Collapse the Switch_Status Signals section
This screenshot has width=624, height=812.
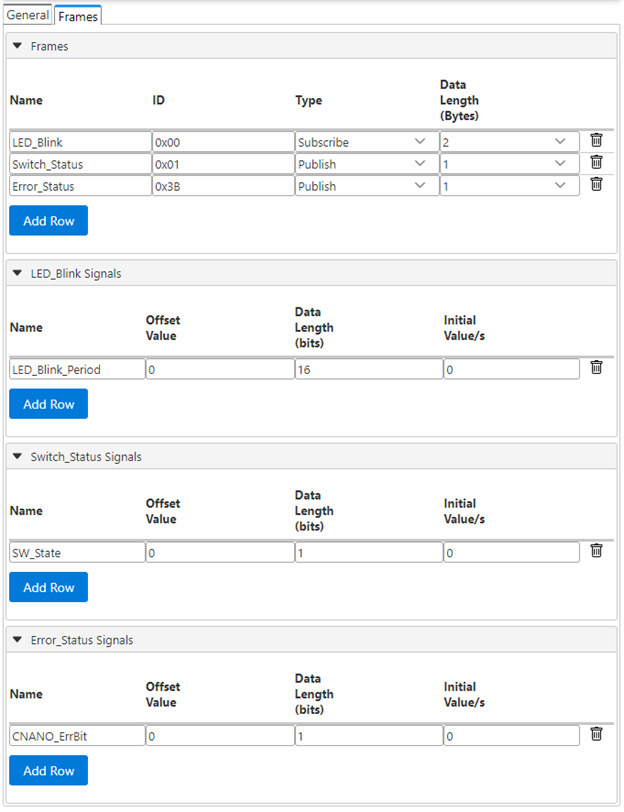17,456
